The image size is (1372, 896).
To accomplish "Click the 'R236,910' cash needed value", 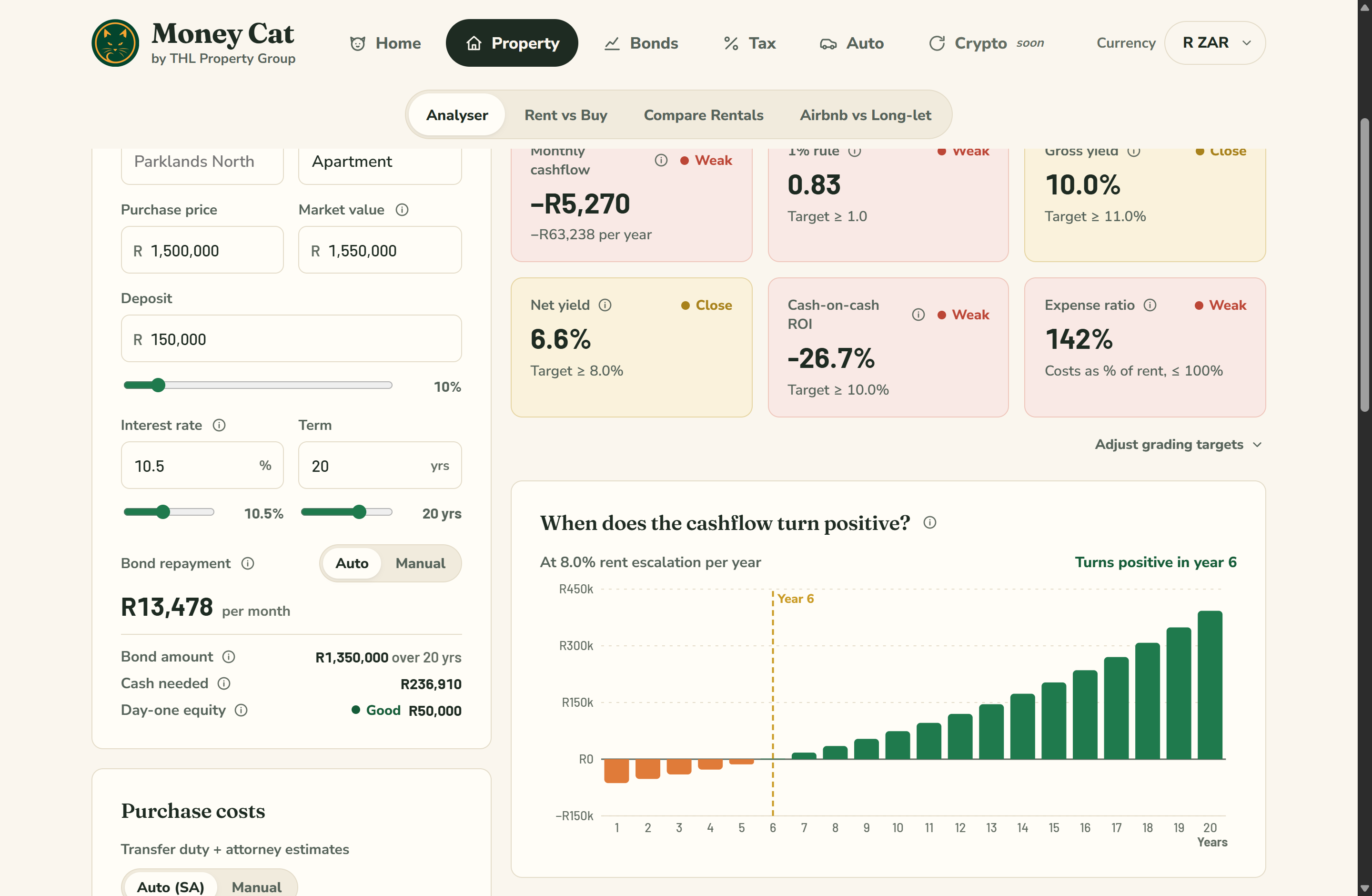I will tap(431, 684).
